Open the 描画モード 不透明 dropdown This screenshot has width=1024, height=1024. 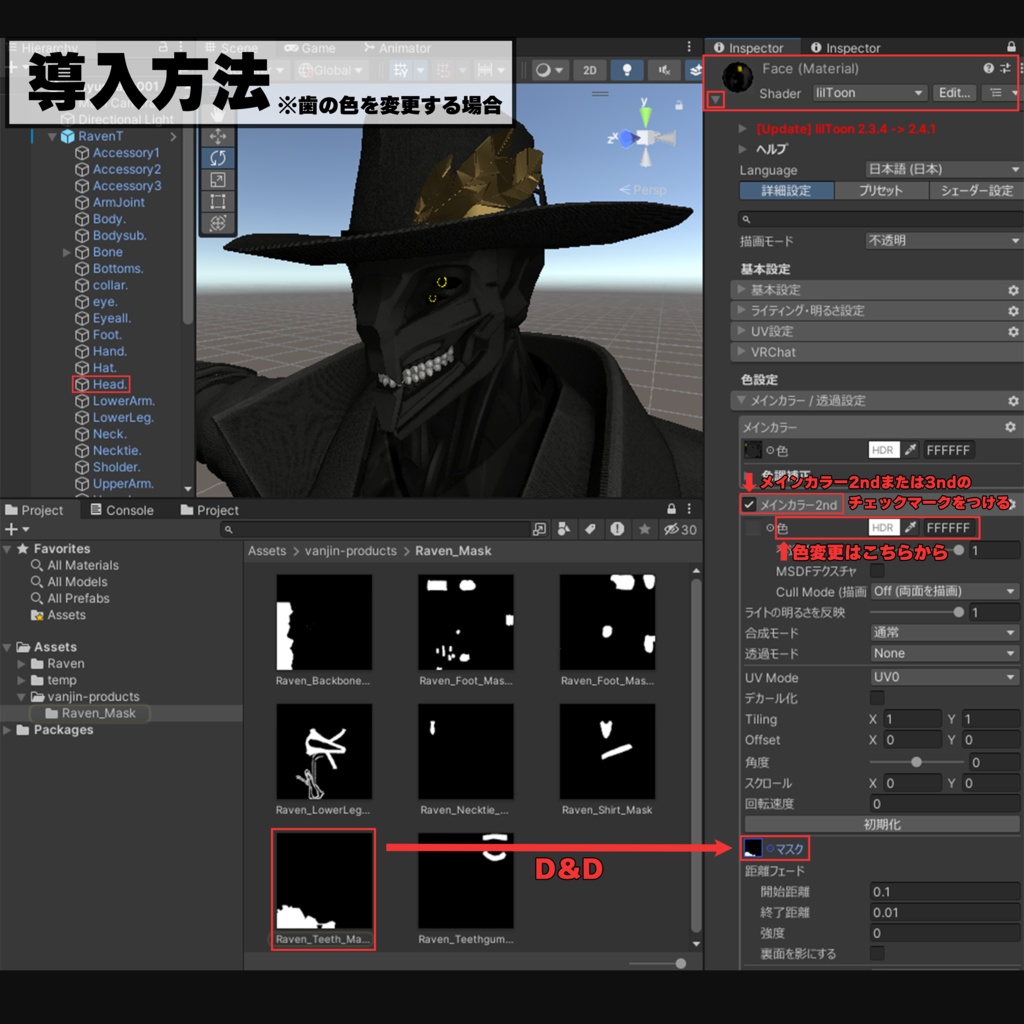[x=944, y=240]
